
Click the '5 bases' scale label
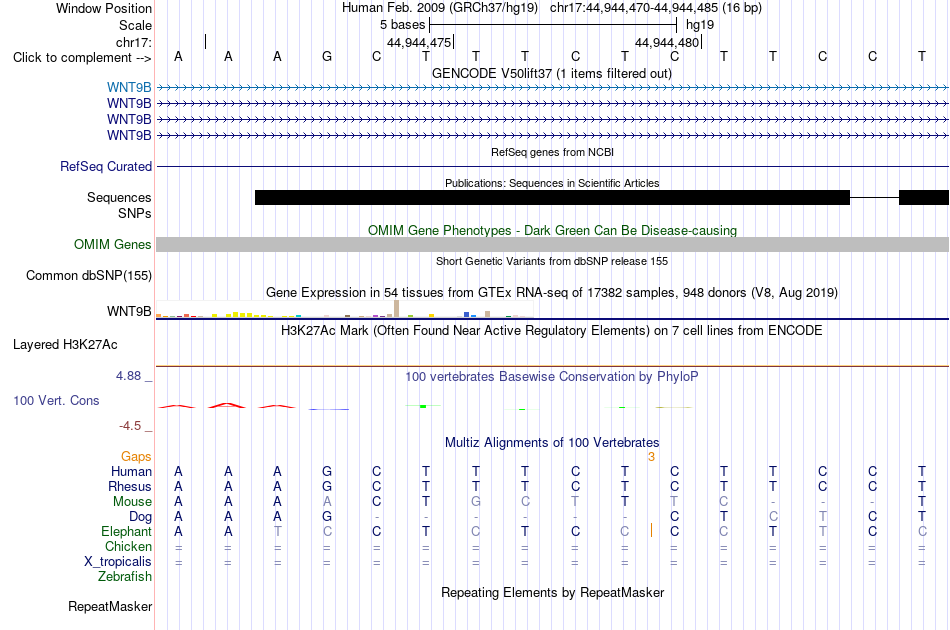(402, 25)
